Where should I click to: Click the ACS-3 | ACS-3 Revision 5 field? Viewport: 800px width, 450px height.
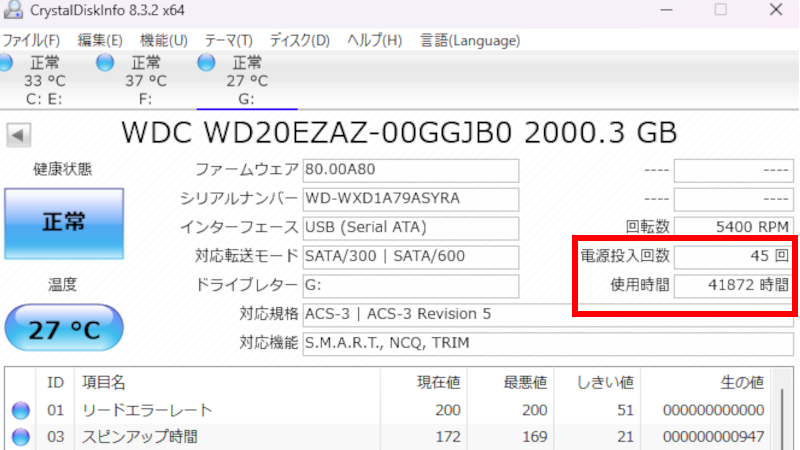(x=548, y=315)
